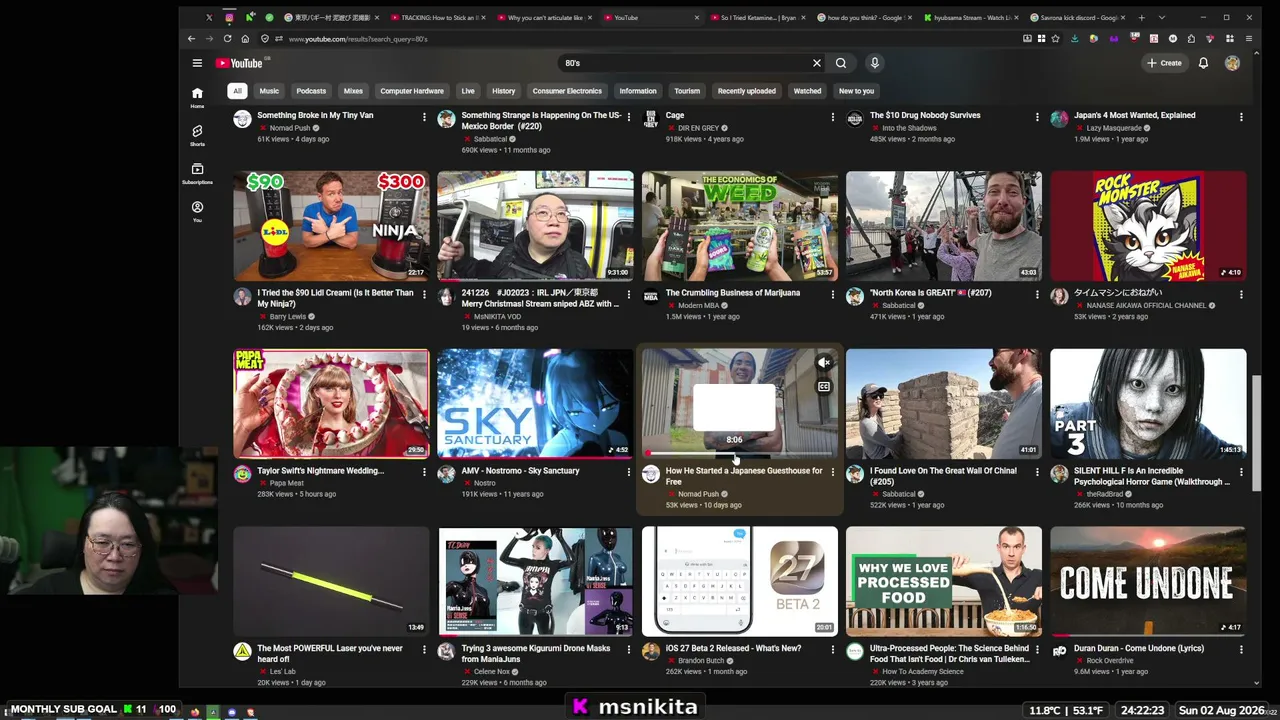Reload the page in the browser
Screen dimensions: 1280x720
click(227, 39)
